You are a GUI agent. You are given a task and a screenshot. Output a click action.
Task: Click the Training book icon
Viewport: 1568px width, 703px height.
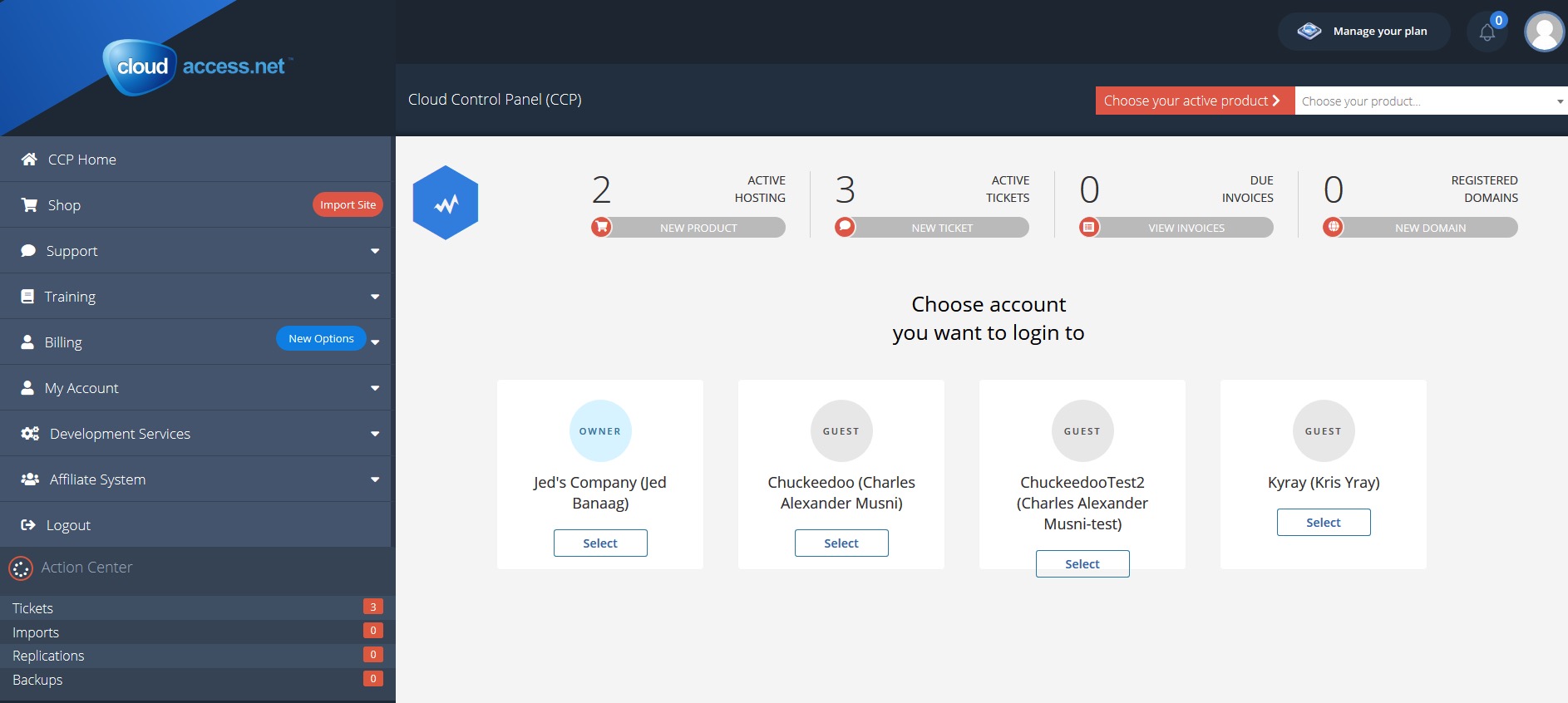click(27, 296)
